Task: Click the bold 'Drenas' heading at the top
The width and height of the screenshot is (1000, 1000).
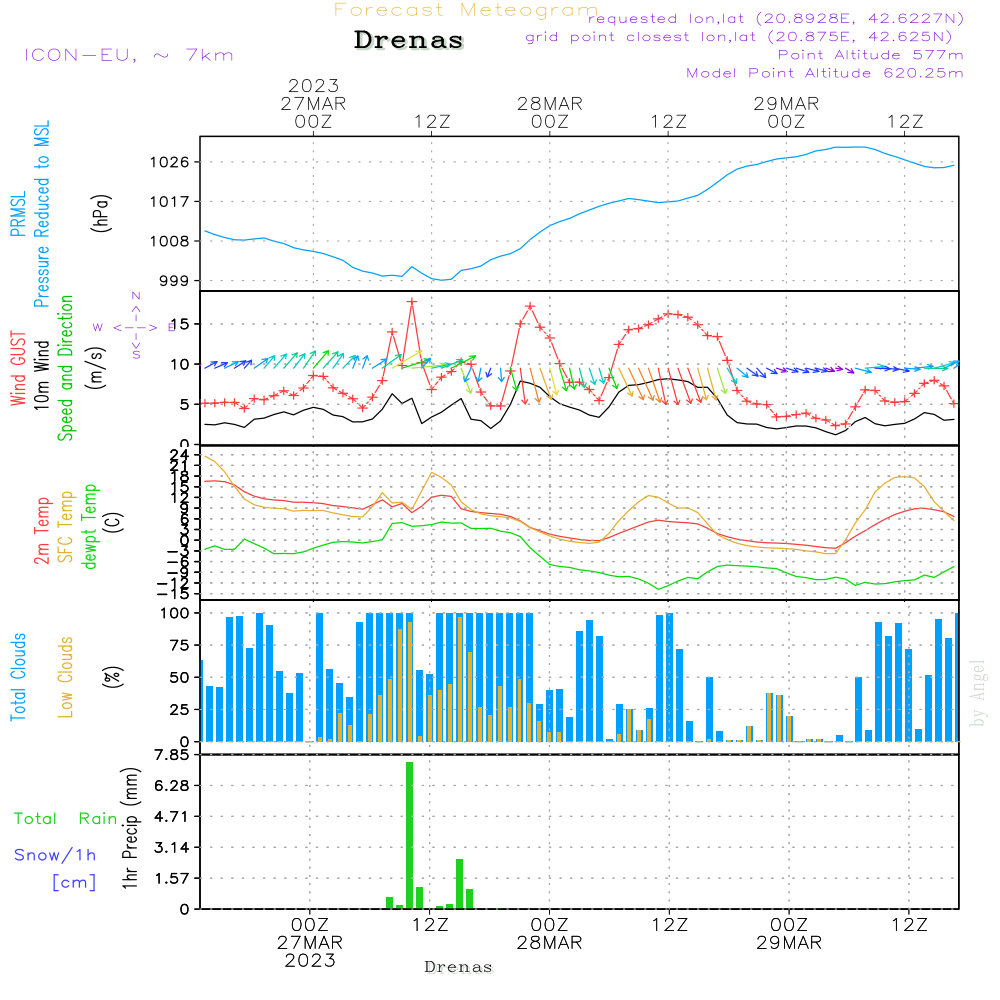Action: (409, 40)
